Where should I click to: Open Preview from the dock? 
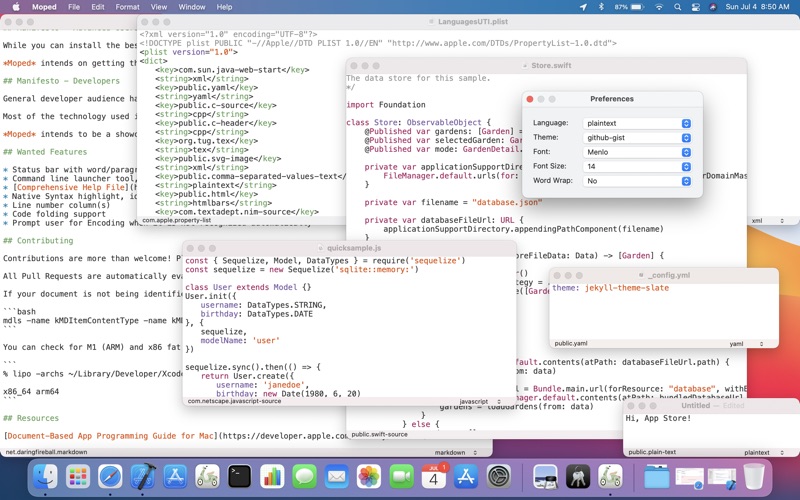pos(545,478)
